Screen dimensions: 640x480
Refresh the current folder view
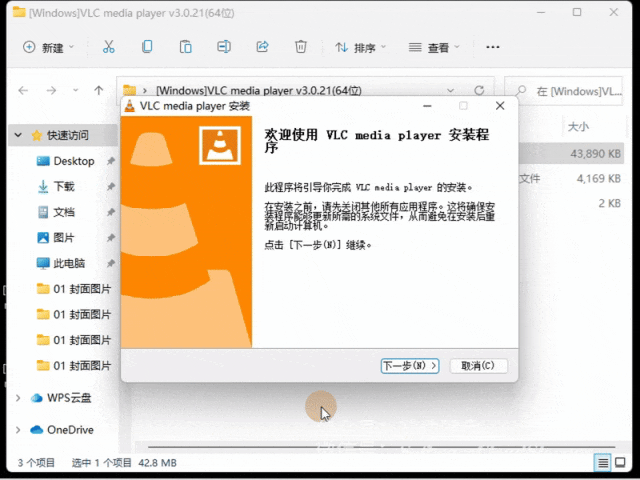click(479, 90)
